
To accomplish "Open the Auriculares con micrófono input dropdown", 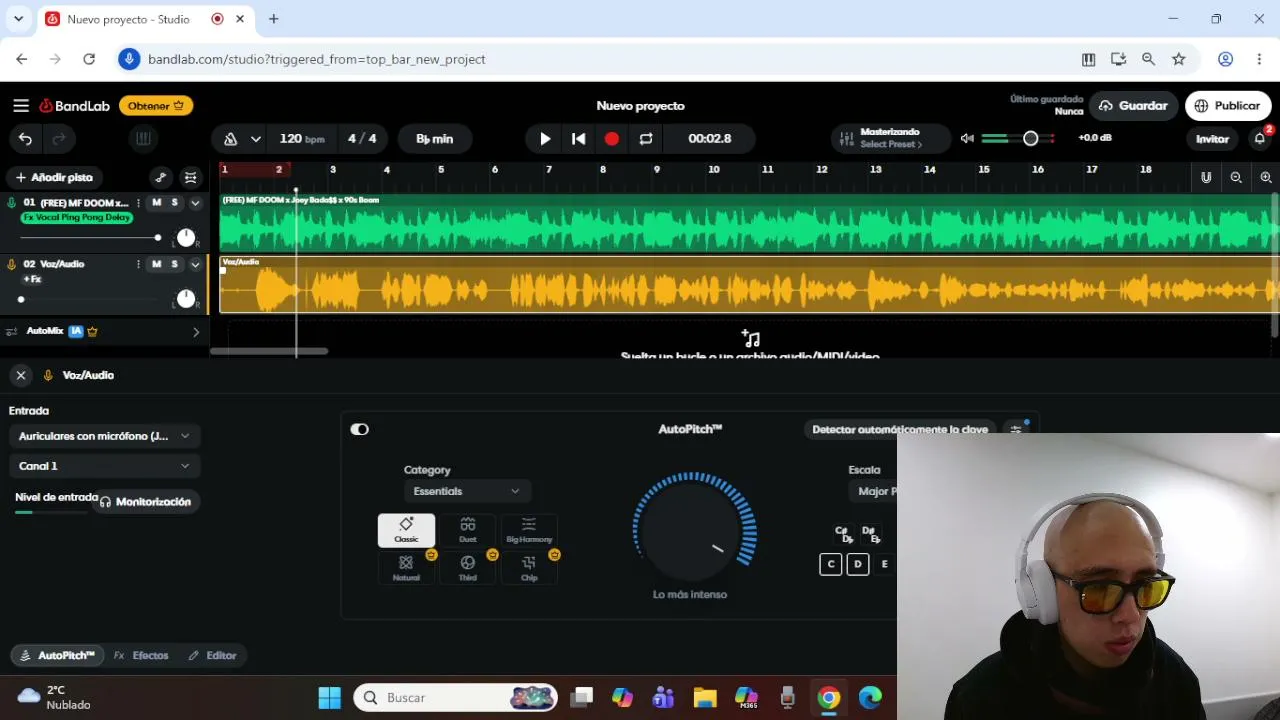I will [104, 436].
